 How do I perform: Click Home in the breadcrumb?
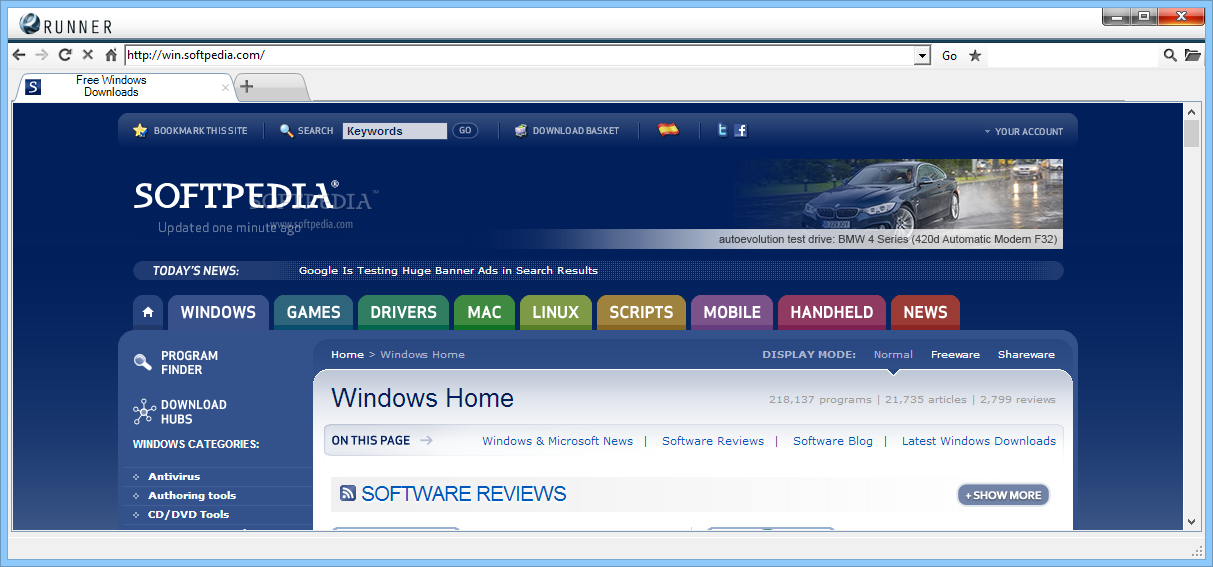(347, 355)
